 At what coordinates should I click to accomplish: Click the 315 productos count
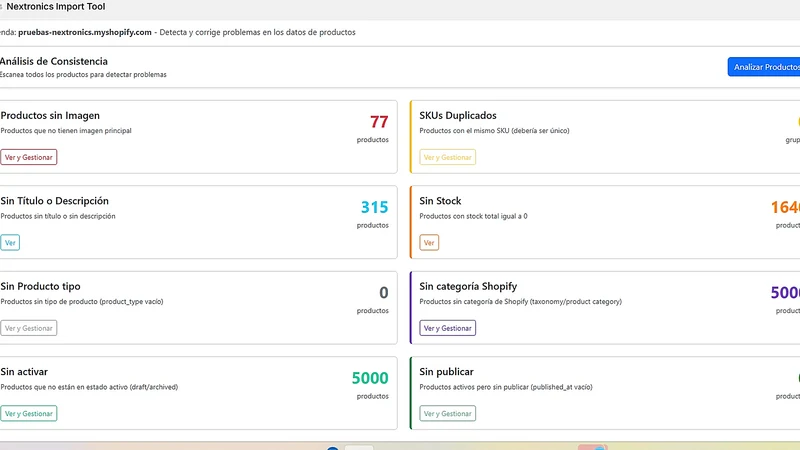(374, 207)
